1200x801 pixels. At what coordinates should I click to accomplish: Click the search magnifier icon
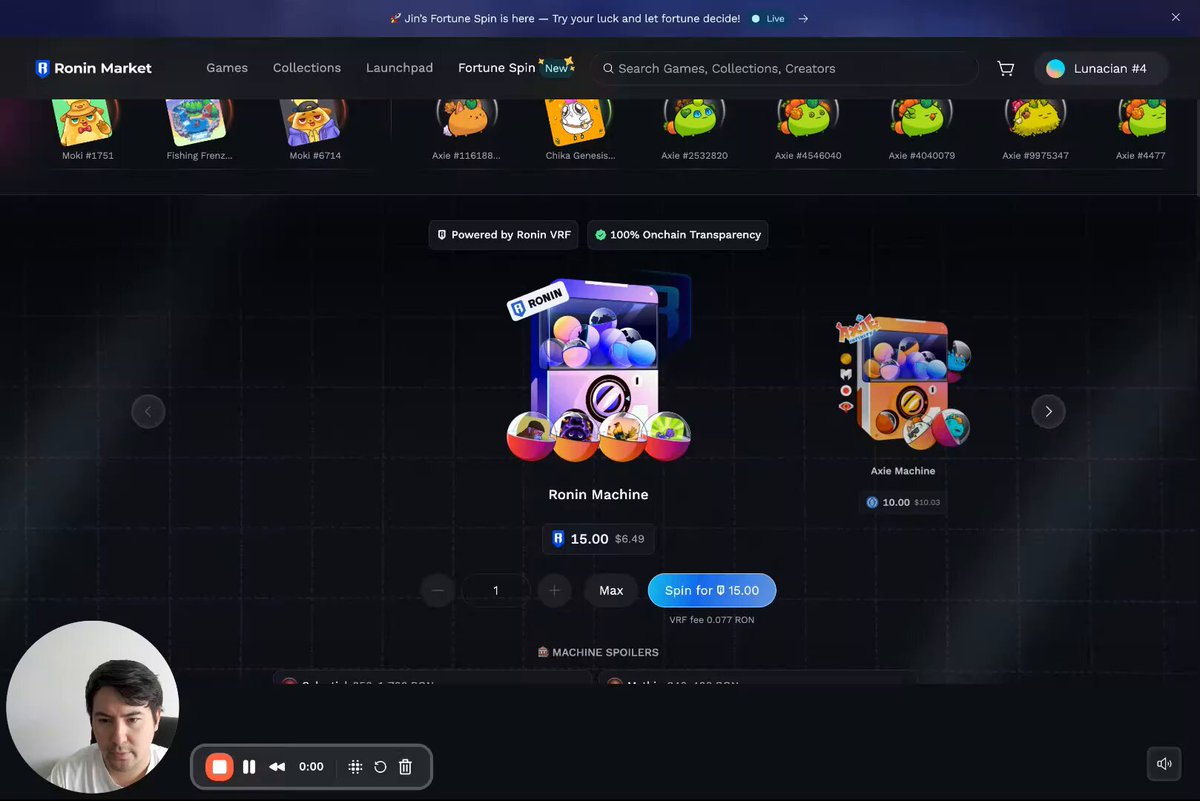607,68
